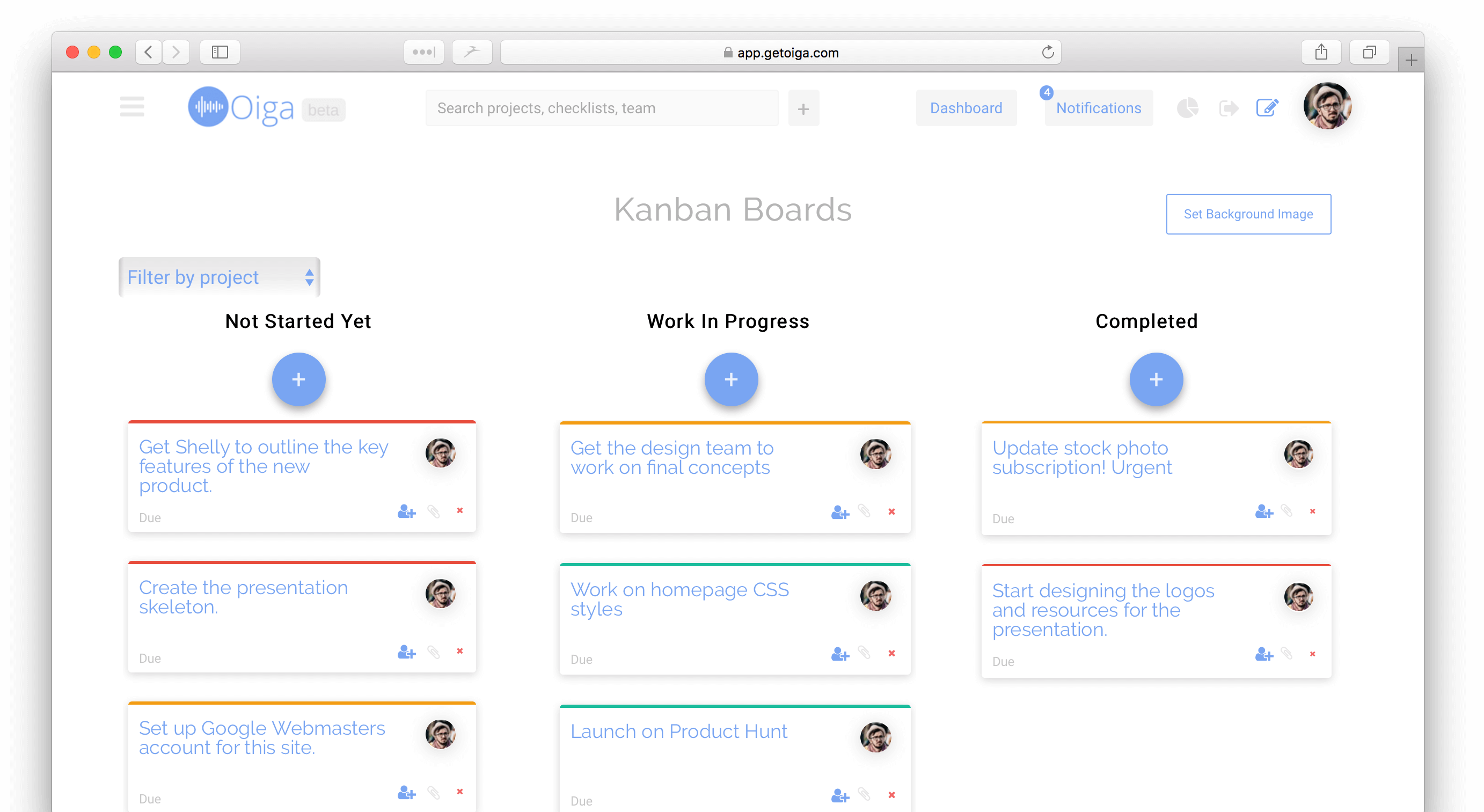The height and width of the screenshot is (812, 1484).
Task: Open 'Get the design team to work' card title
Action: [672, 458]
